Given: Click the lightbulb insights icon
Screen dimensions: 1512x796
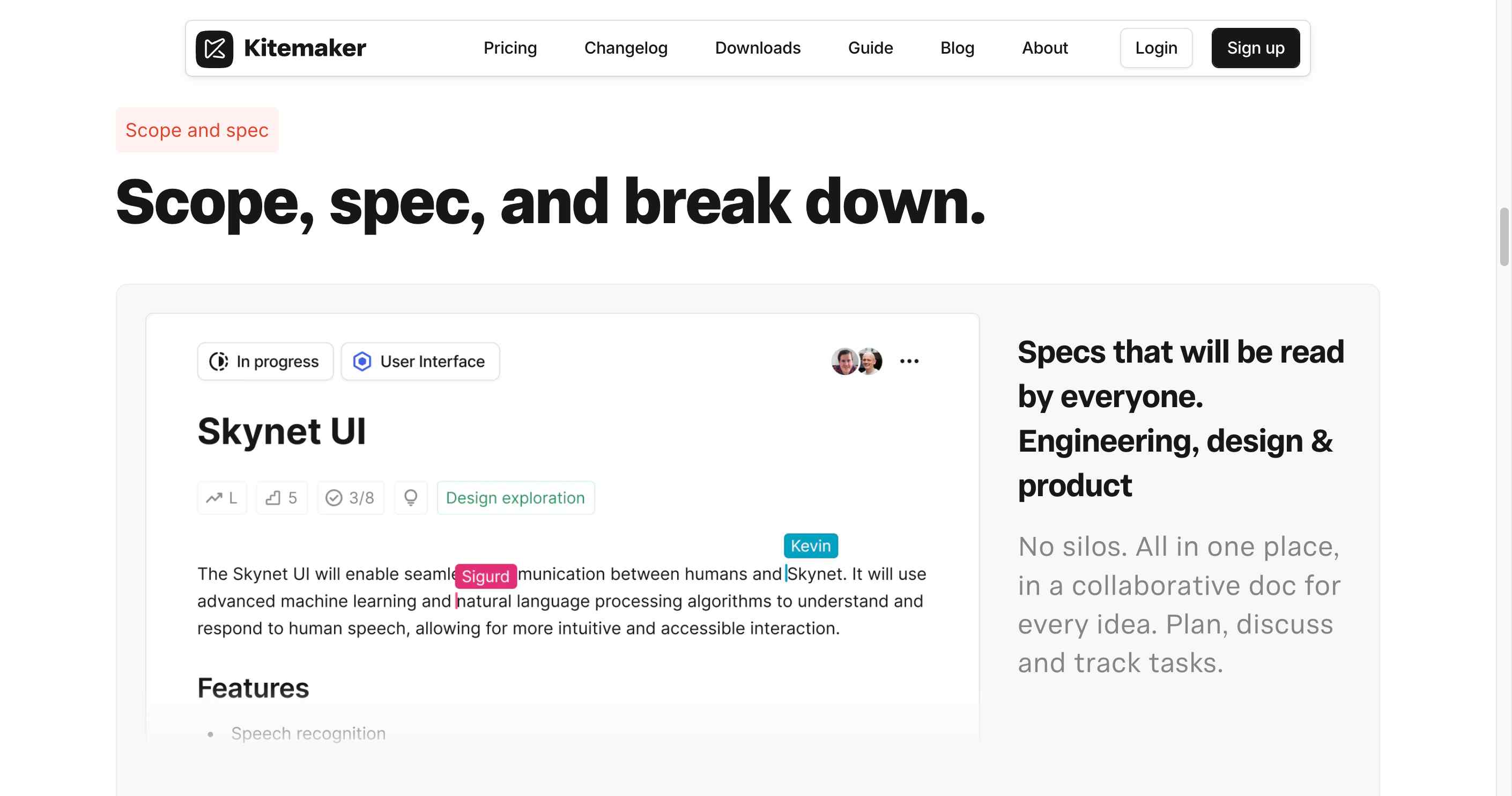Looking at the screenshot, I should pyautogui.click(x=411, y=498).
